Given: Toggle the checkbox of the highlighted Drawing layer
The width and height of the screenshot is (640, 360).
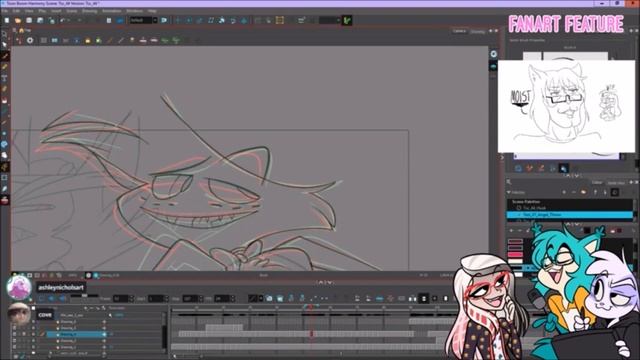Looking at the screenshot, I should [x=34, y=334].
